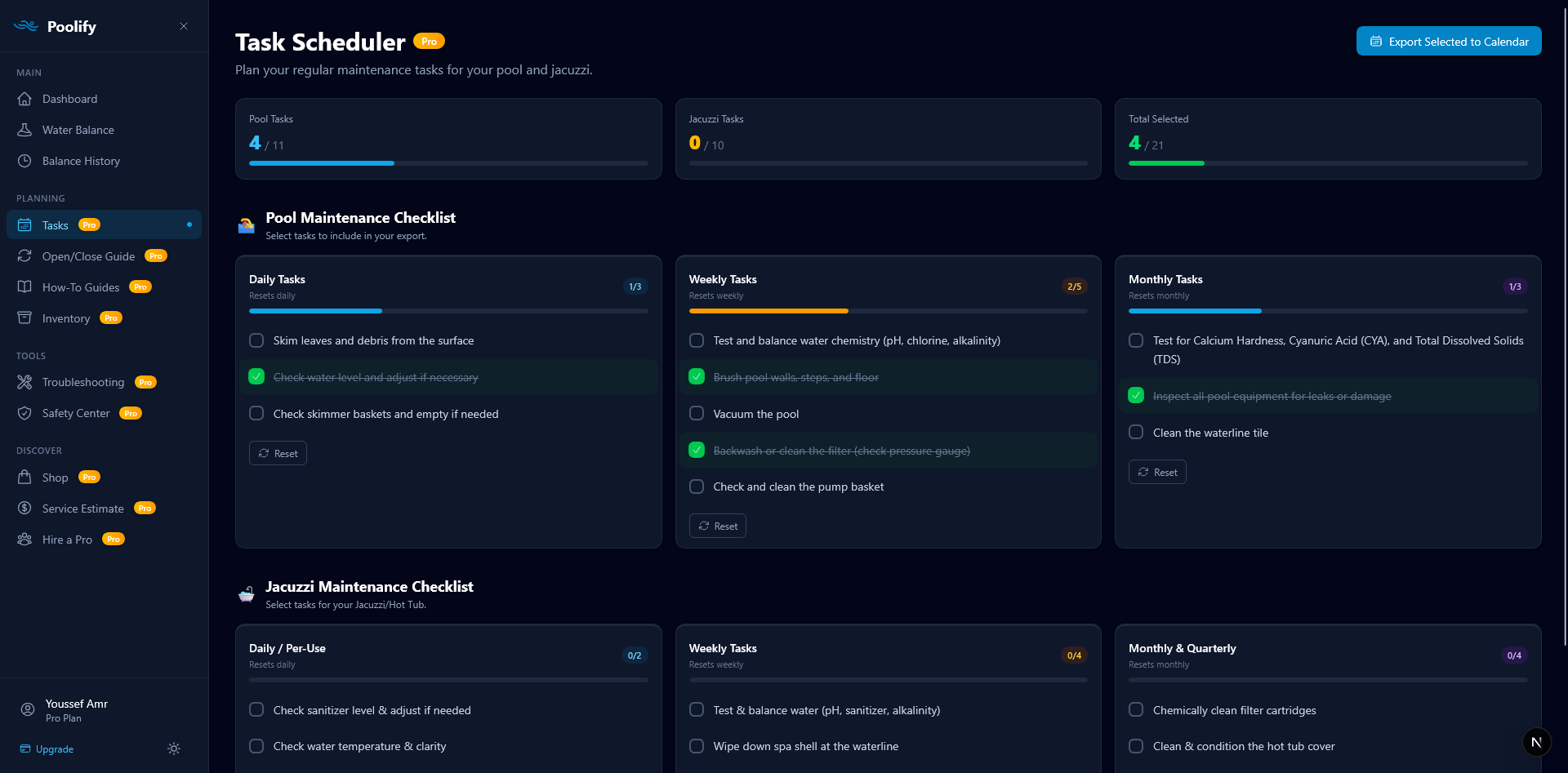Click the Pool Maintenance Checklist pool icon

tap(246, 225)
